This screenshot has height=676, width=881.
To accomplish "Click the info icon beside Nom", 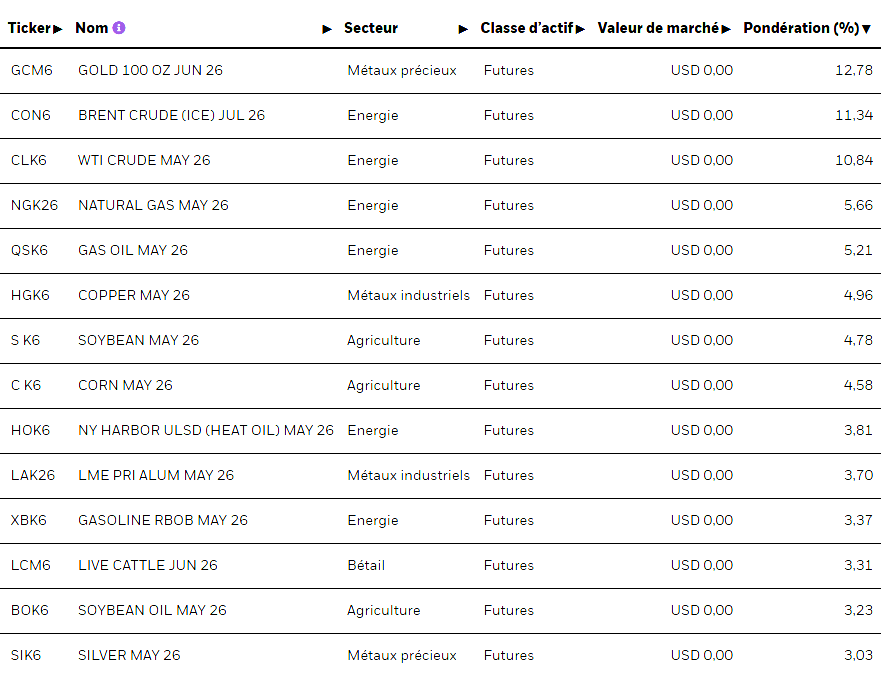I will point(119,28).
